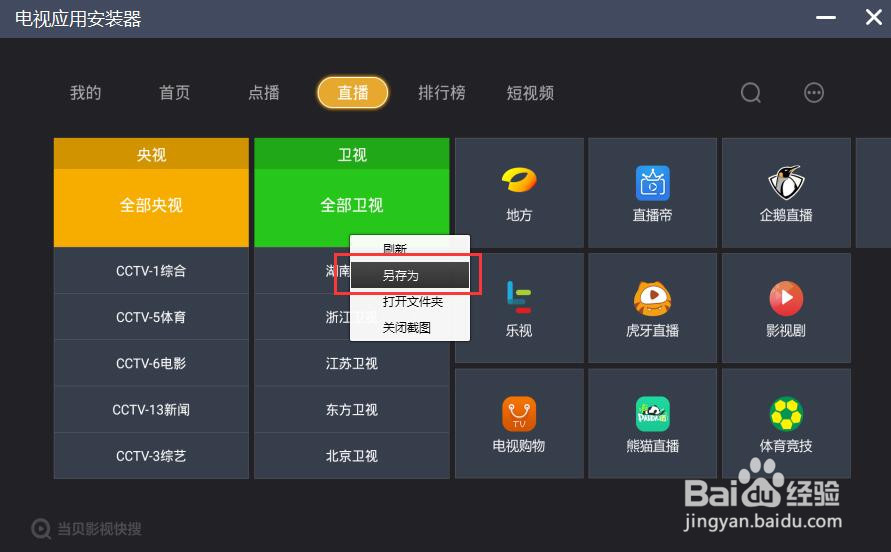Image resolution: width=891 pixels, height=552 pixels.
Task: Launch the 虎牙直播 tile
Action: [x=652, y=308]
